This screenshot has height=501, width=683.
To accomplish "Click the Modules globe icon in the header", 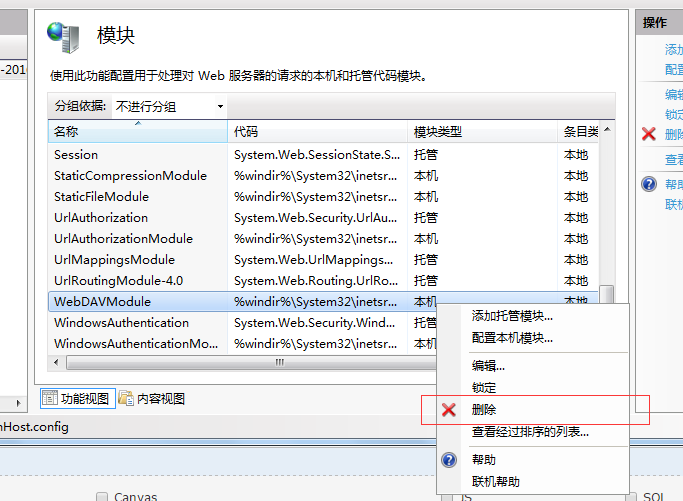I will (64, 36).
